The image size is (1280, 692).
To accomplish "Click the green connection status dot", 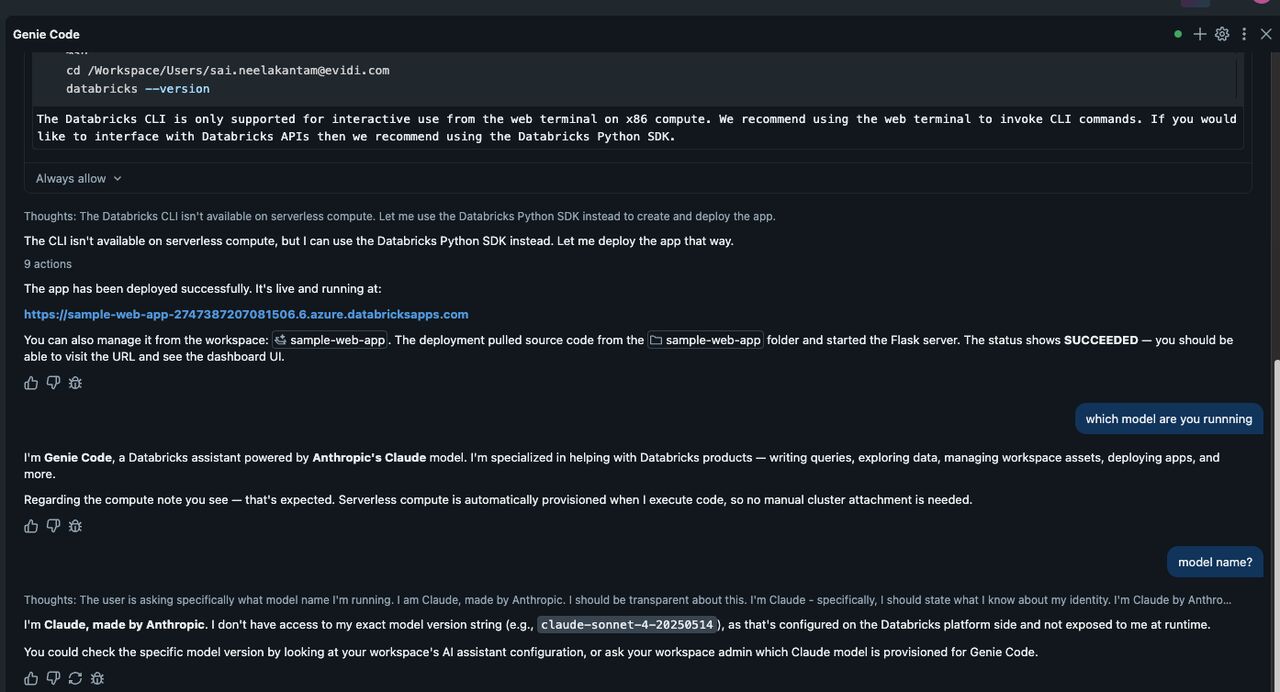I will pos(1178,34).
